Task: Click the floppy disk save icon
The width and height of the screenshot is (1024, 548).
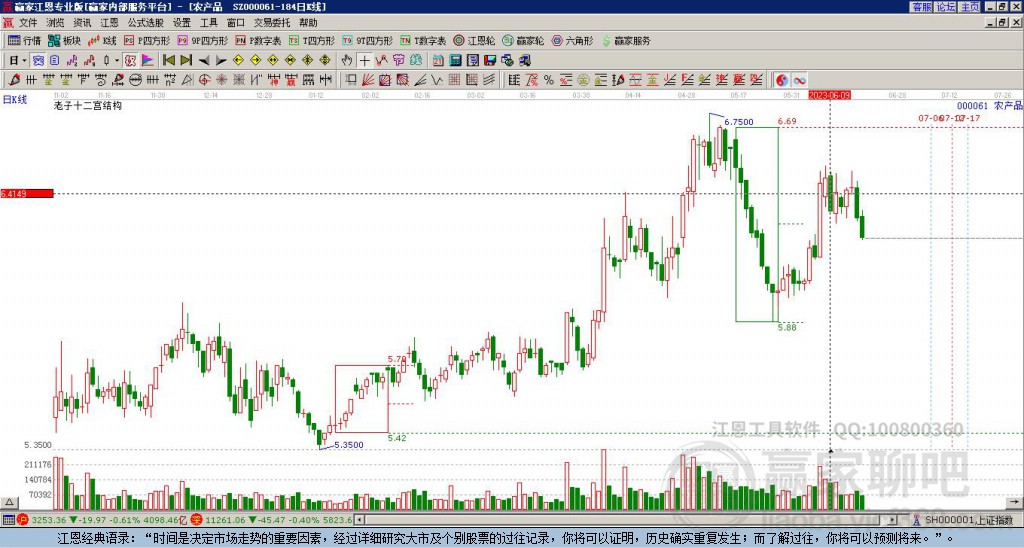Action: [490, 61]
